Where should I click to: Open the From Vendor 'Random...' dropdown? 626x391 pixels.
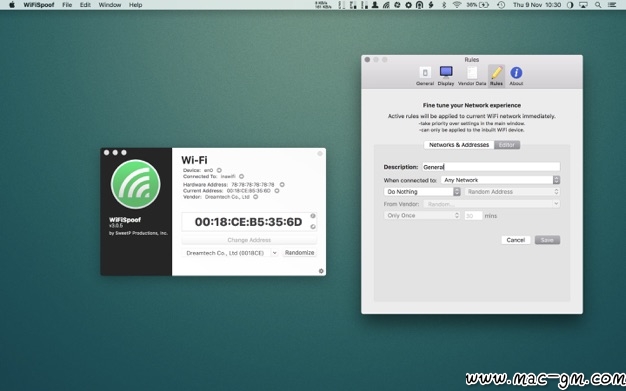pos(491,204)
